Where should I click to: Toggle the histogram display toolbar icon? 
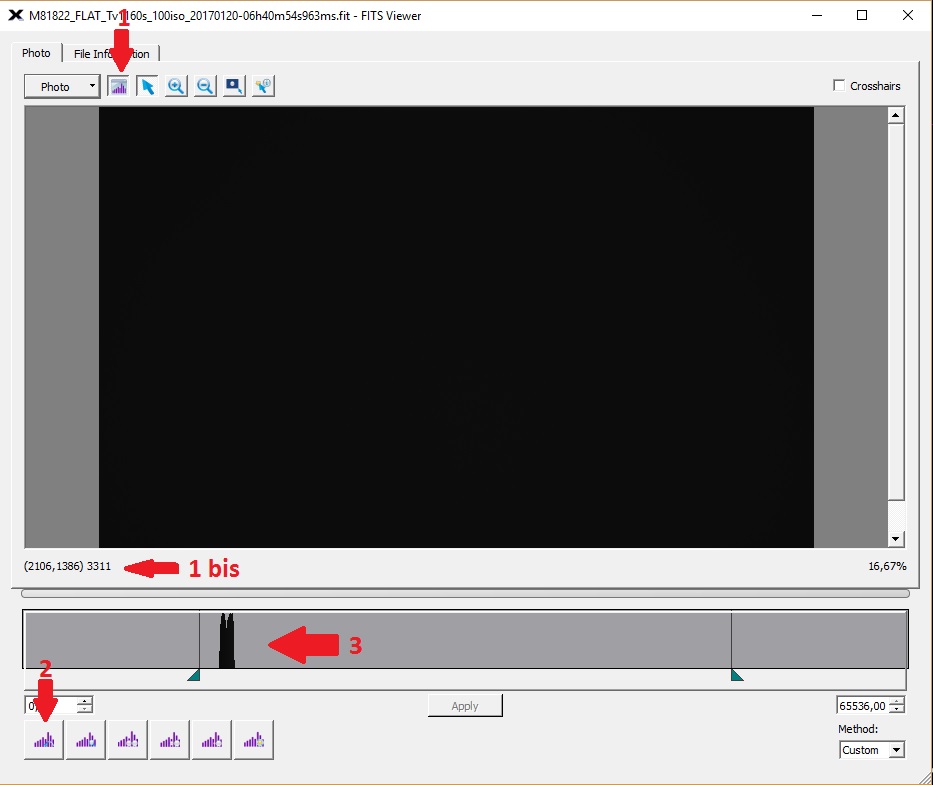(119, 87)
